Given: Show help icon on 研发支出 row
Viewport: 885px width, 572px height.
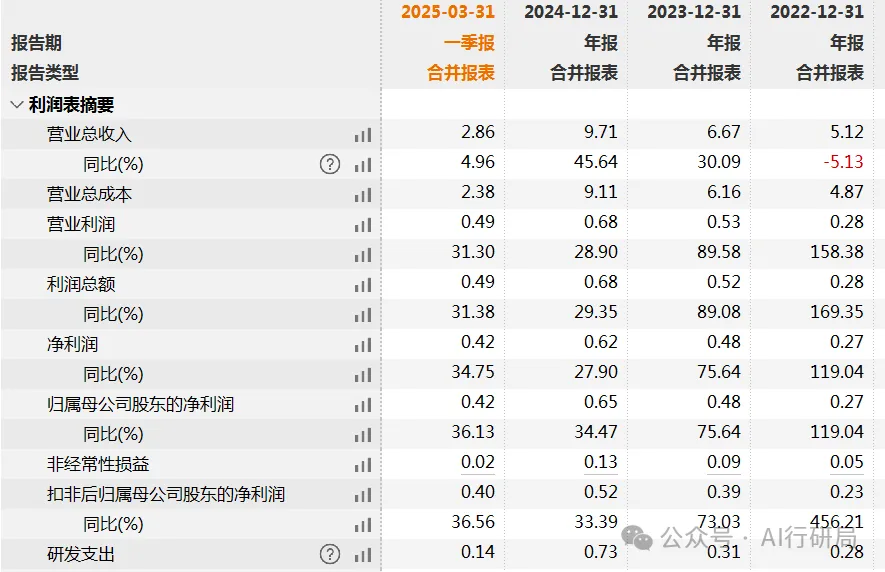Looking at the screenshot, I should pyautogui.click(x=330, y=554).
